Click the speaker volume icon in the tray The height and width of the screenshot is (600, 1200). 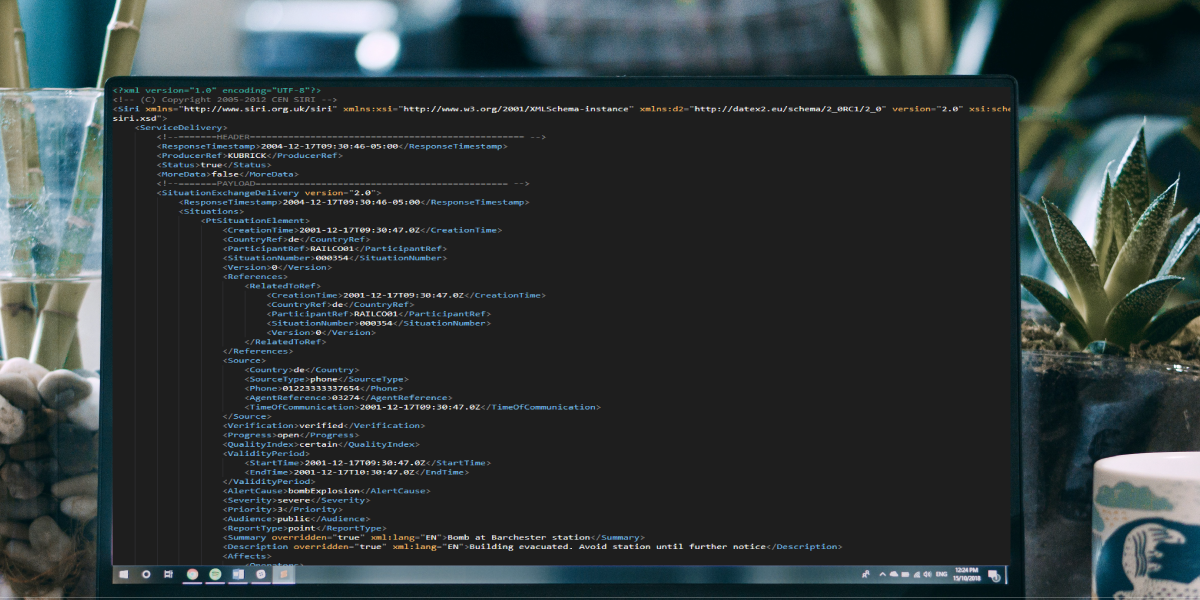[928, 576]
